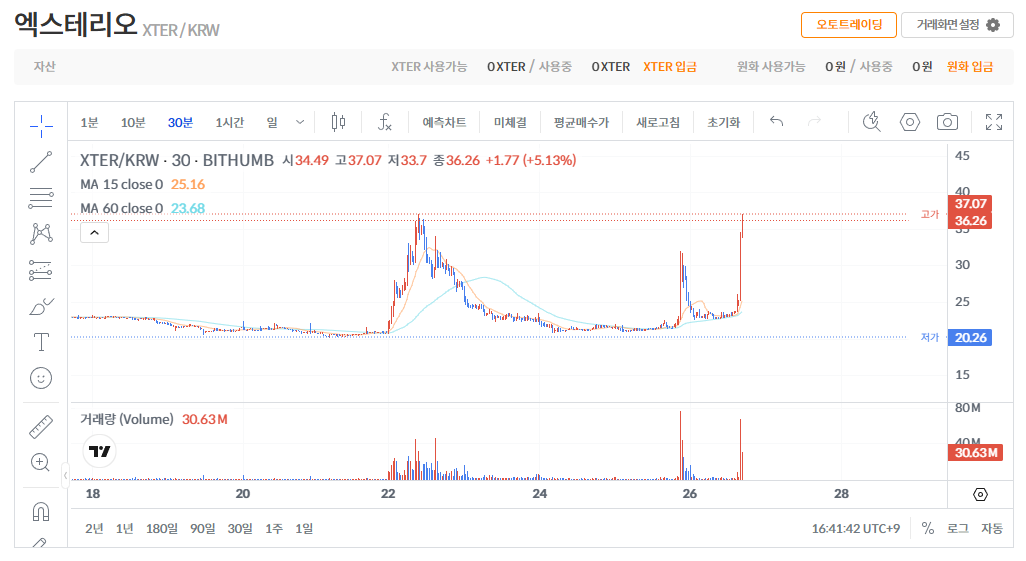Select the text annotation tool
This screenshot has height=561, width=1026.
[41, 342]
